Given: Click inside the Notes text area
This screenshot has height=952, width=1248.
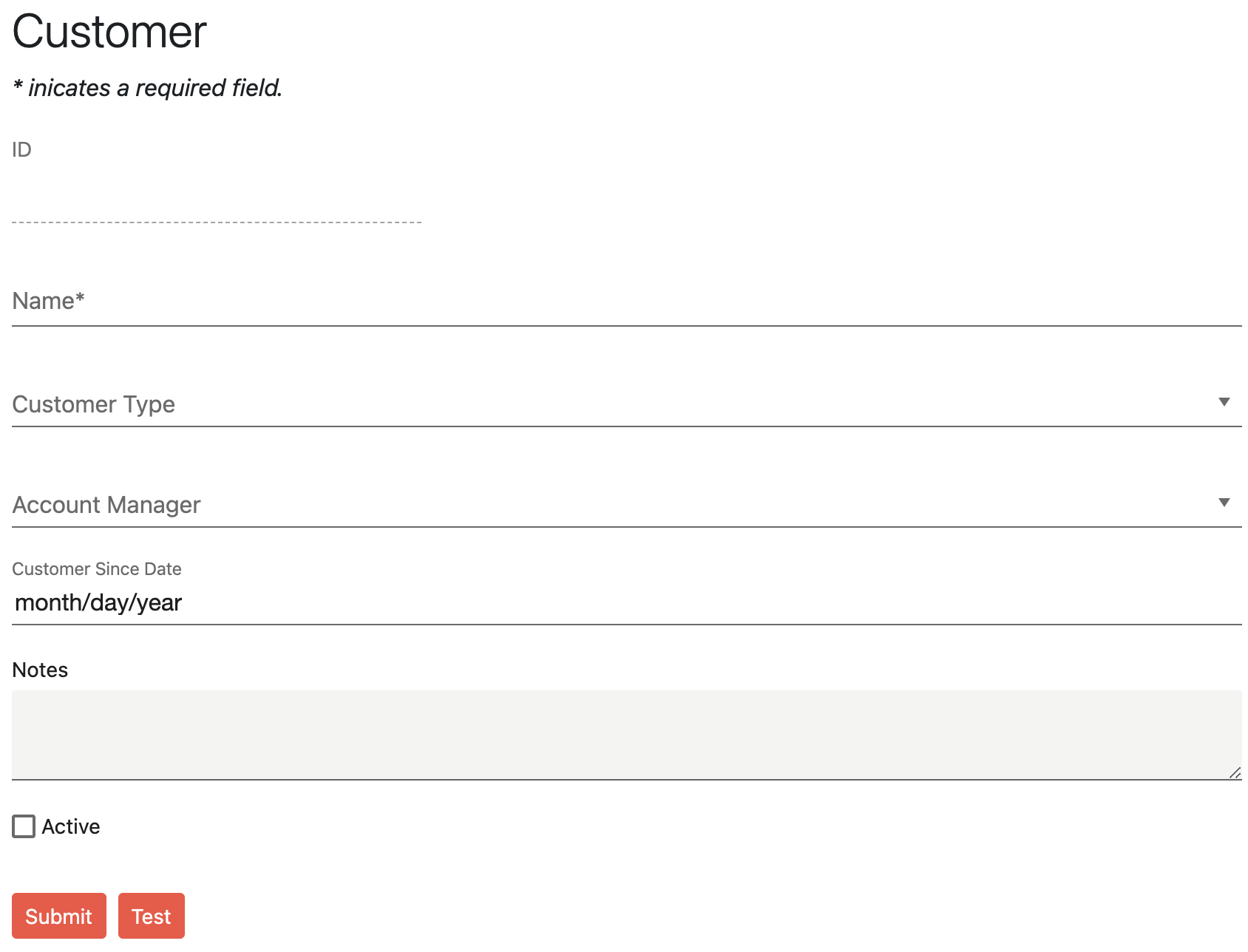Looking at the screenshot, I should (x=625, y=734).
